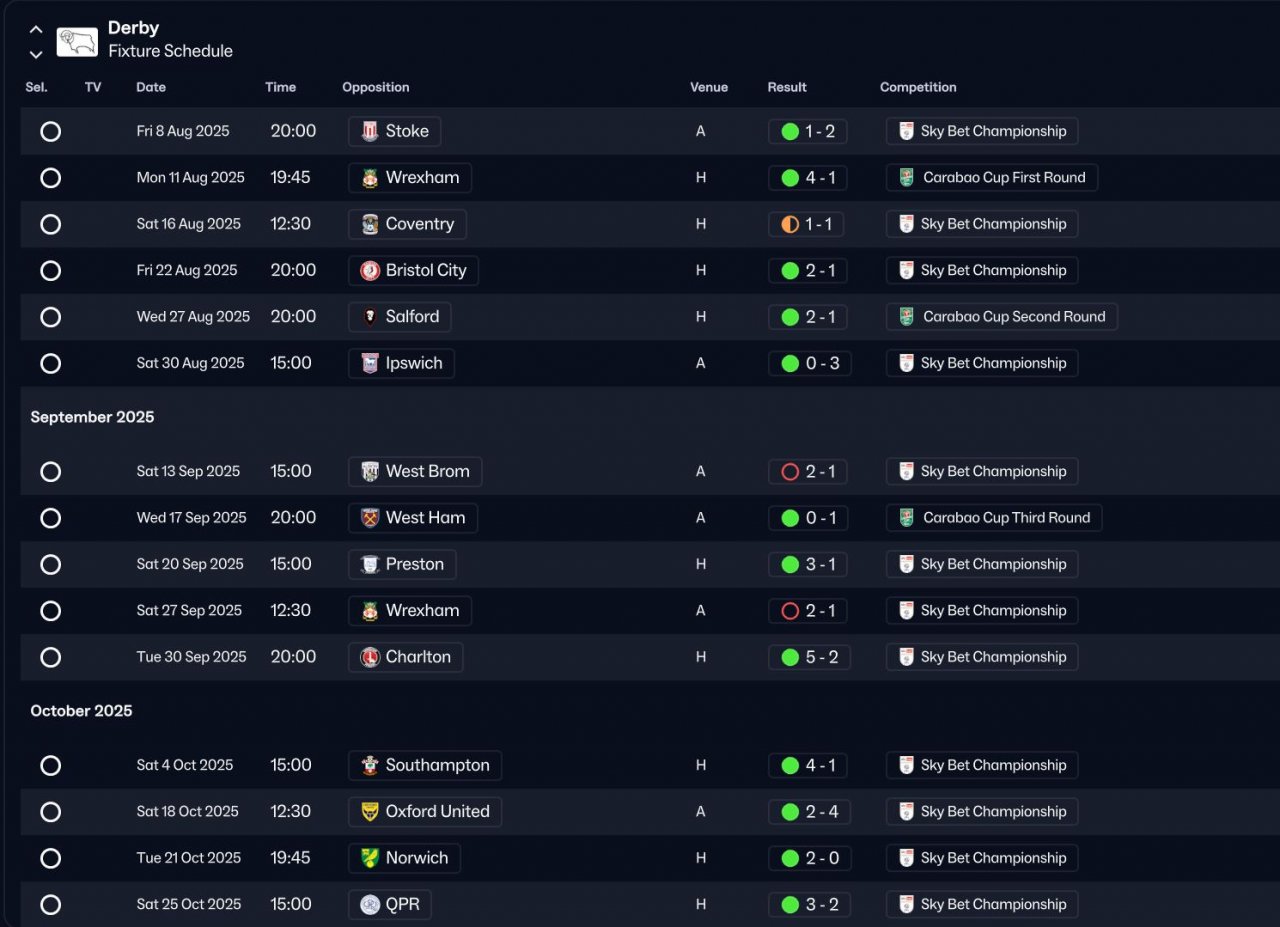The width and height of the screenshot is (1280, 927).
Task: Collapse the September 2025 section header
Action: (x=92, y=417)
